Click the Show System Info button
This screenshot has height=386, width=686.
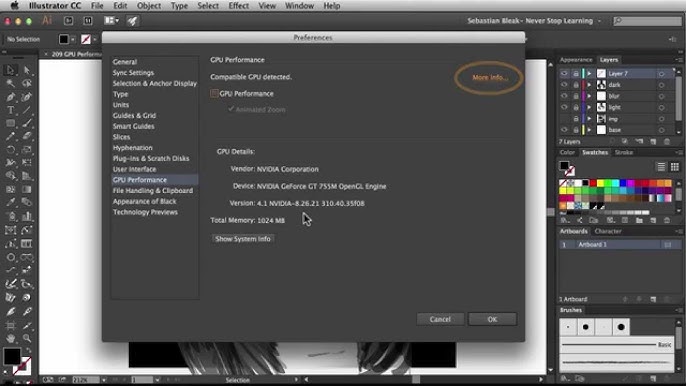coord(243,239)
